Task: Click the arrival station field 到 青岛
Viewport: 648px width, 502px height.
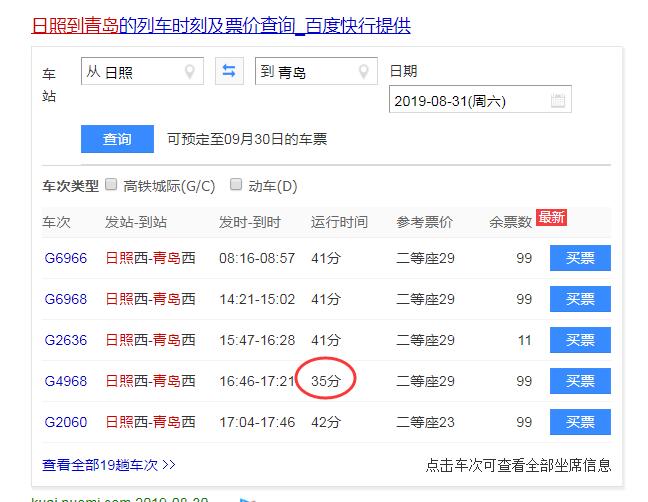Action: (x=316, y=71)
